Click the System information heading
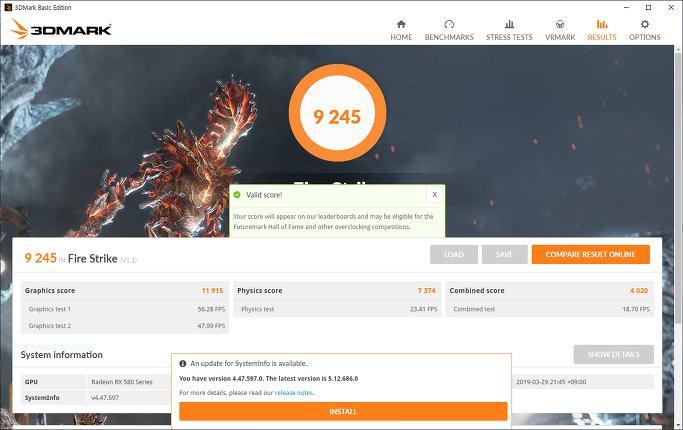This screenshot has height=430, width=683. click(61, 355)
